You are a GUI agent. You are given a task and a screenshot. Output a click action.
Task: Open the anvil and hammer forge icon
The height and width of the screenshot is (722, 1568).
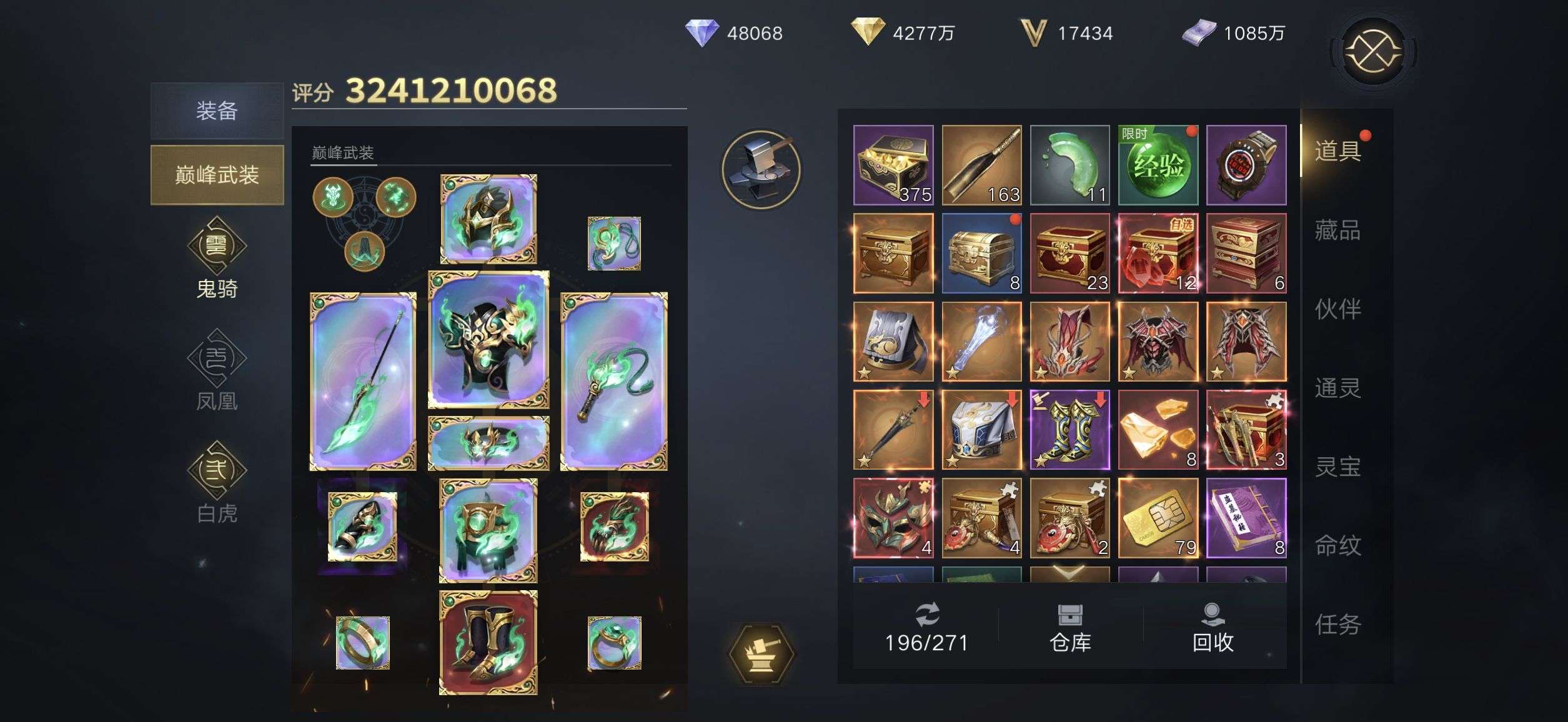[x=761, y=169]
